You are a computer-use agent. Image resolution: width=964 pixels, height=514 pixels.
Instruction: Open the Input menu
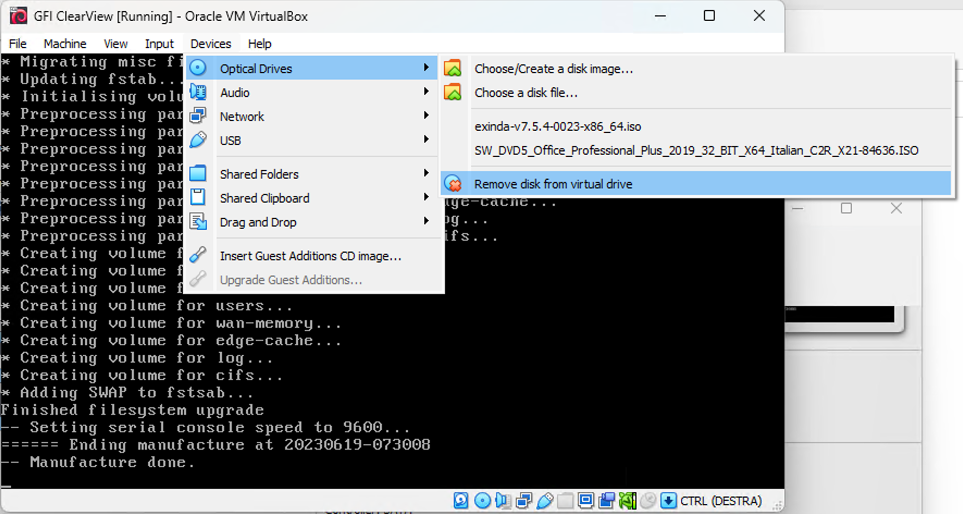(159, 44)
